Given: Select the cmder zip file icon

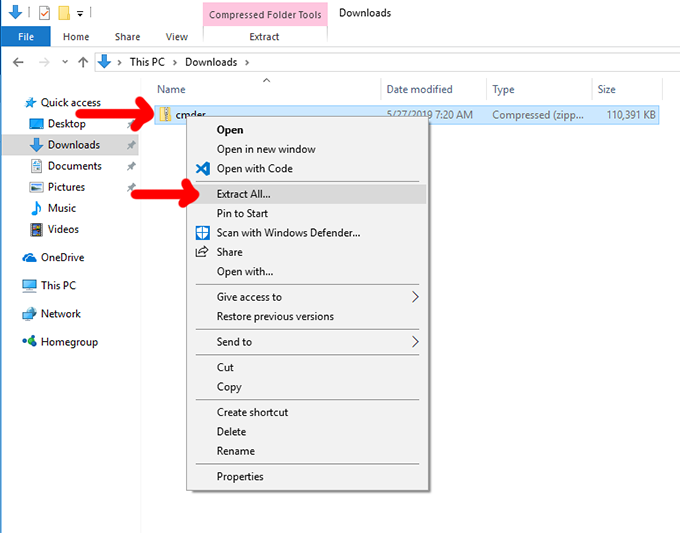Looking at the screenshot, I should [x=165, y=114].
